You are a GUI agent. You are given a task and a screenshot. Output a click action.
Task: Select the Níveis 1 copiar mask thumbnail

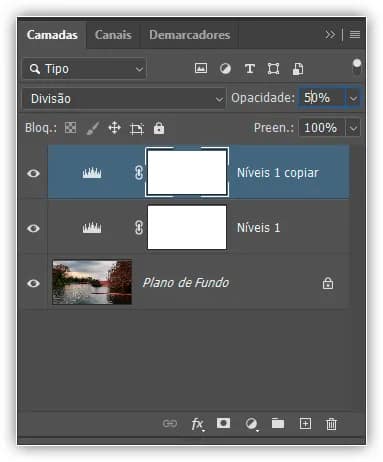tap(187, 172)
